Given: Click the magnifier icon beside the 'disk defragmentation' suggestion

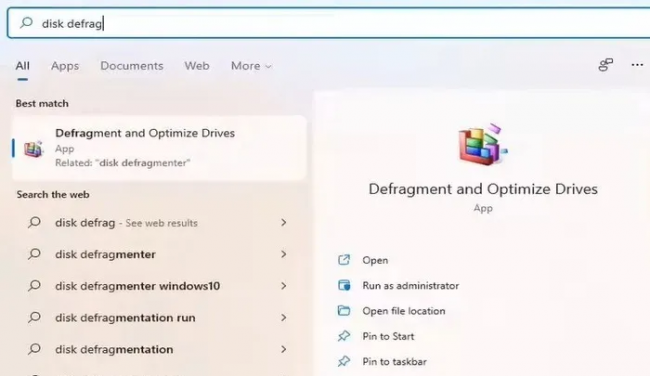Looking at the screenshot, I should click(34, 349).
